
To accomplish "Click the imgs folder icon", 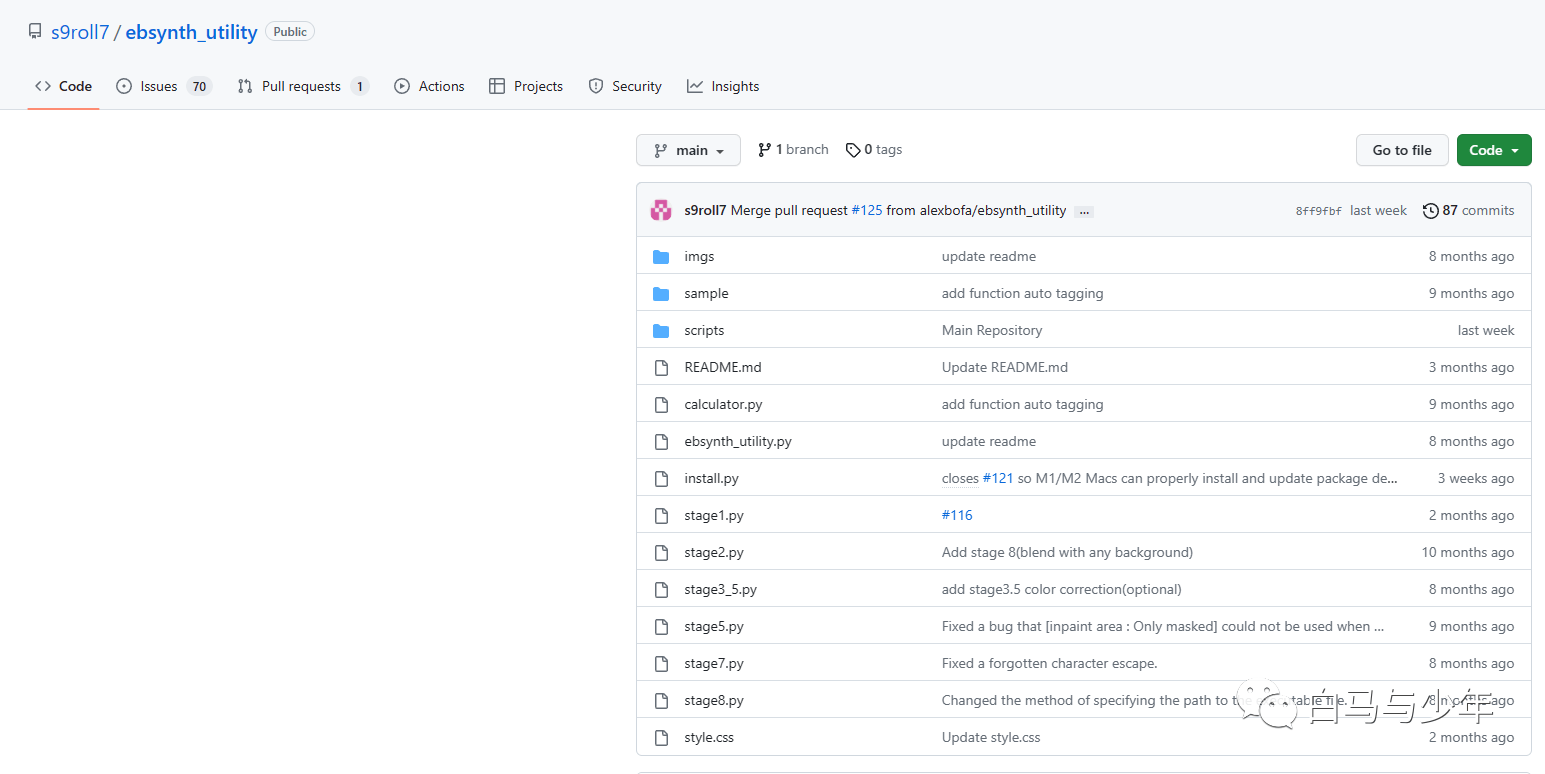I will click(x=661, y=257).
